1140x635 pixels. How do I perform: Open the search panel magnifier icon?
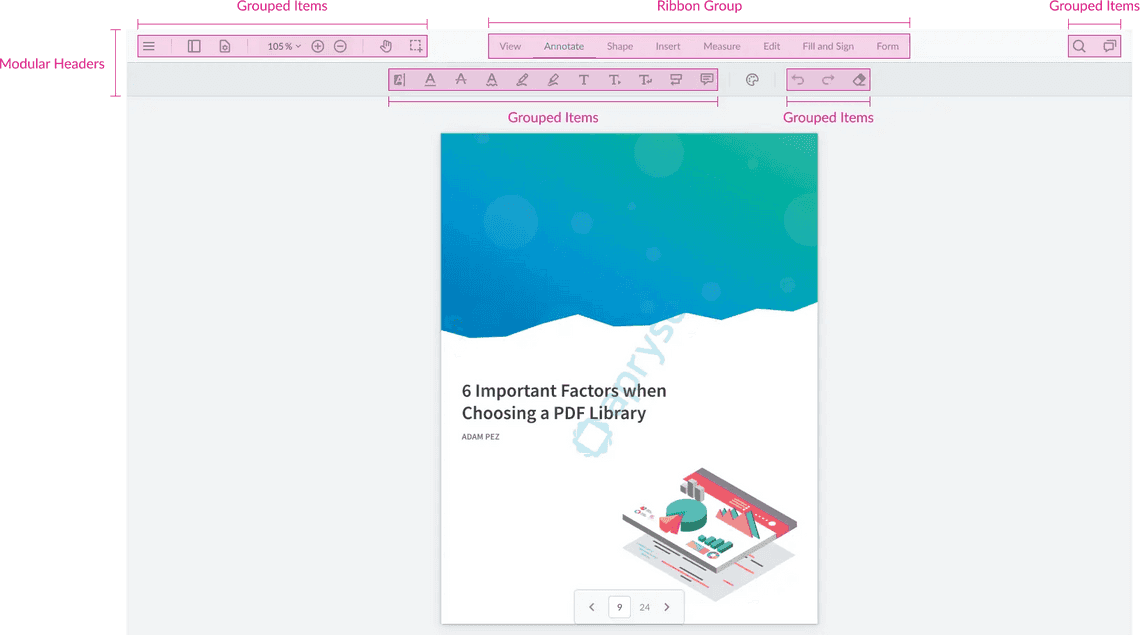pos(1080,46)
